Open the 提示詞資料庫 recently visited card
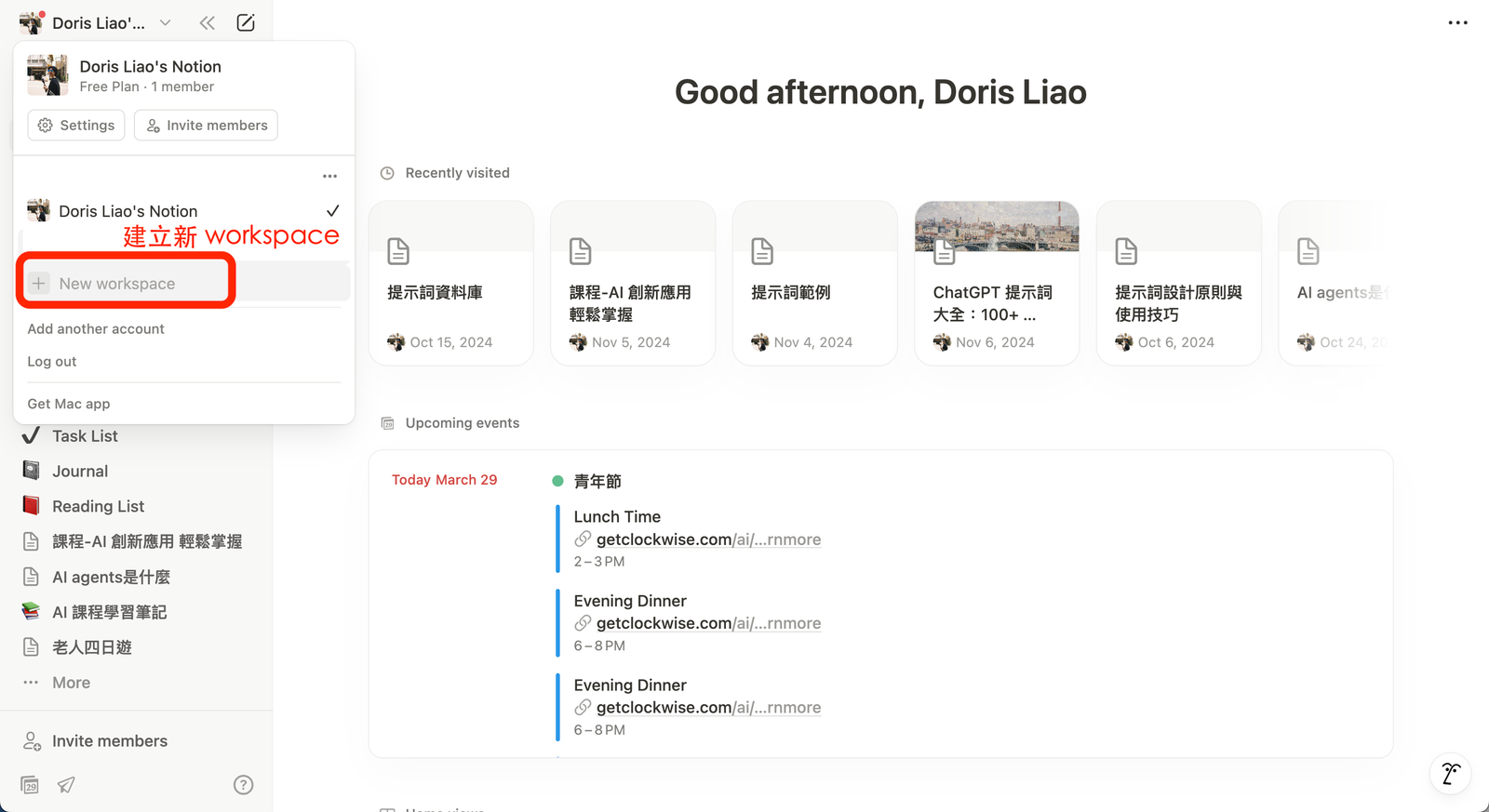Image resolution: width=1489 pixels, height=812 pixels. [451, 284]
